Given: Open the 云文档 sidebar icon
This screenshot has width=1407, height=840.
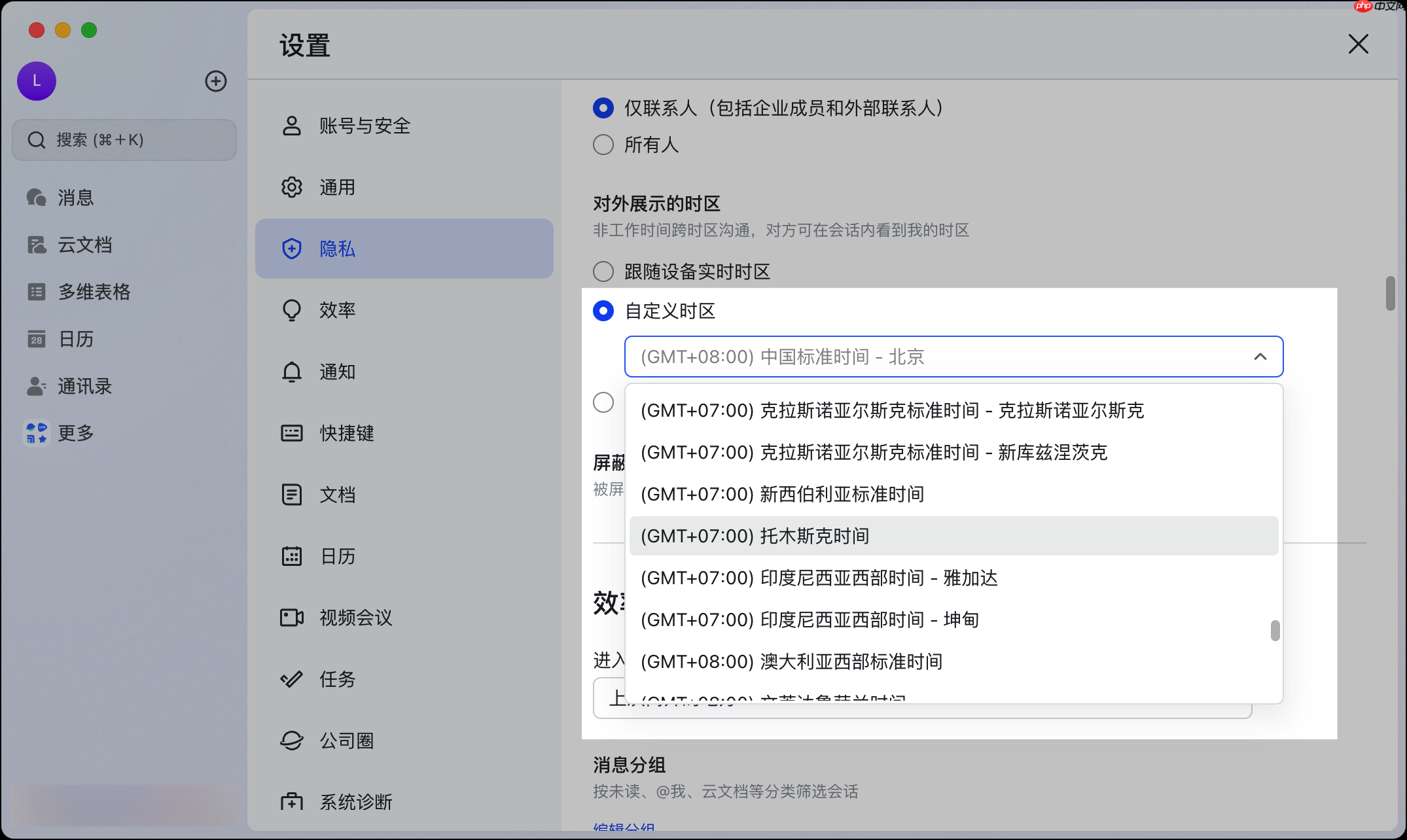Looking at the screenshot, I should click(37, 245).
